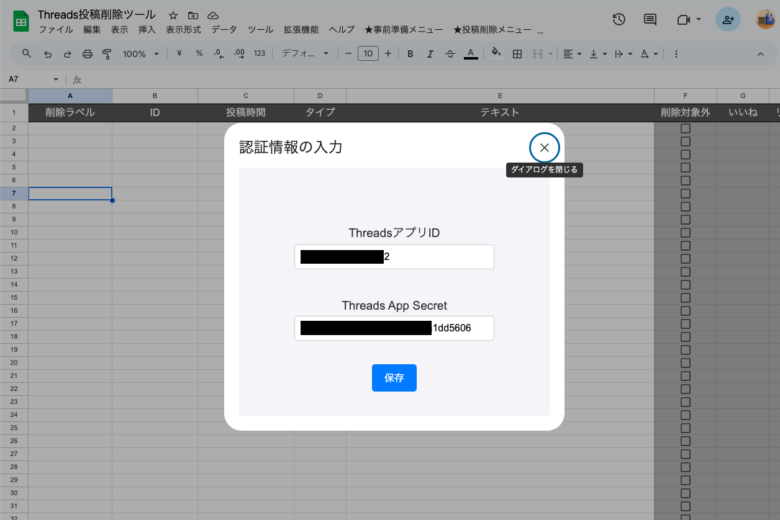Check the cloud save status icon

(x=213, y=15)
